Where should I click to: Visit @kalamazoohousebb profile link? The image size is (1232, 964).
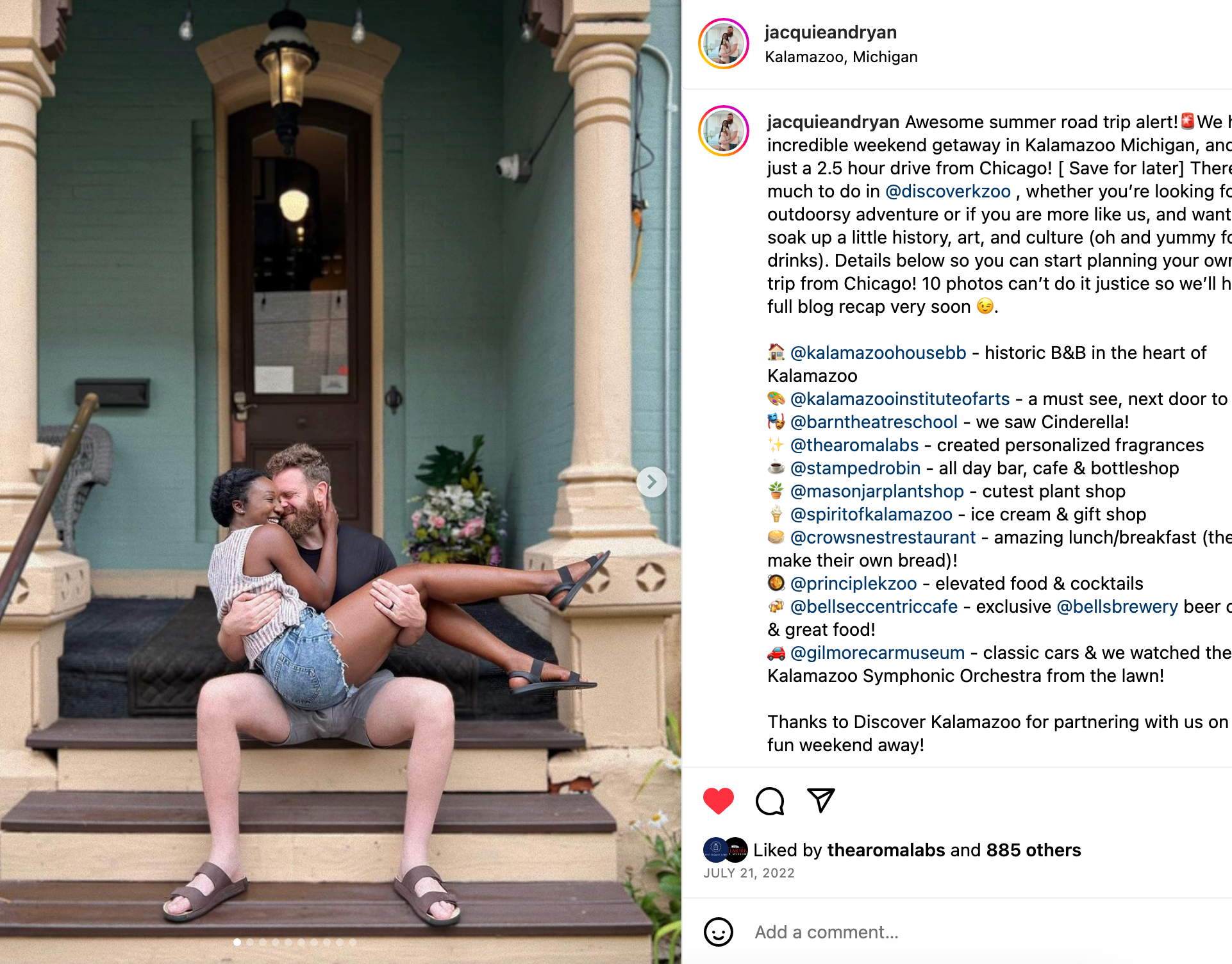pyautogui.click(x=878, y=353)
